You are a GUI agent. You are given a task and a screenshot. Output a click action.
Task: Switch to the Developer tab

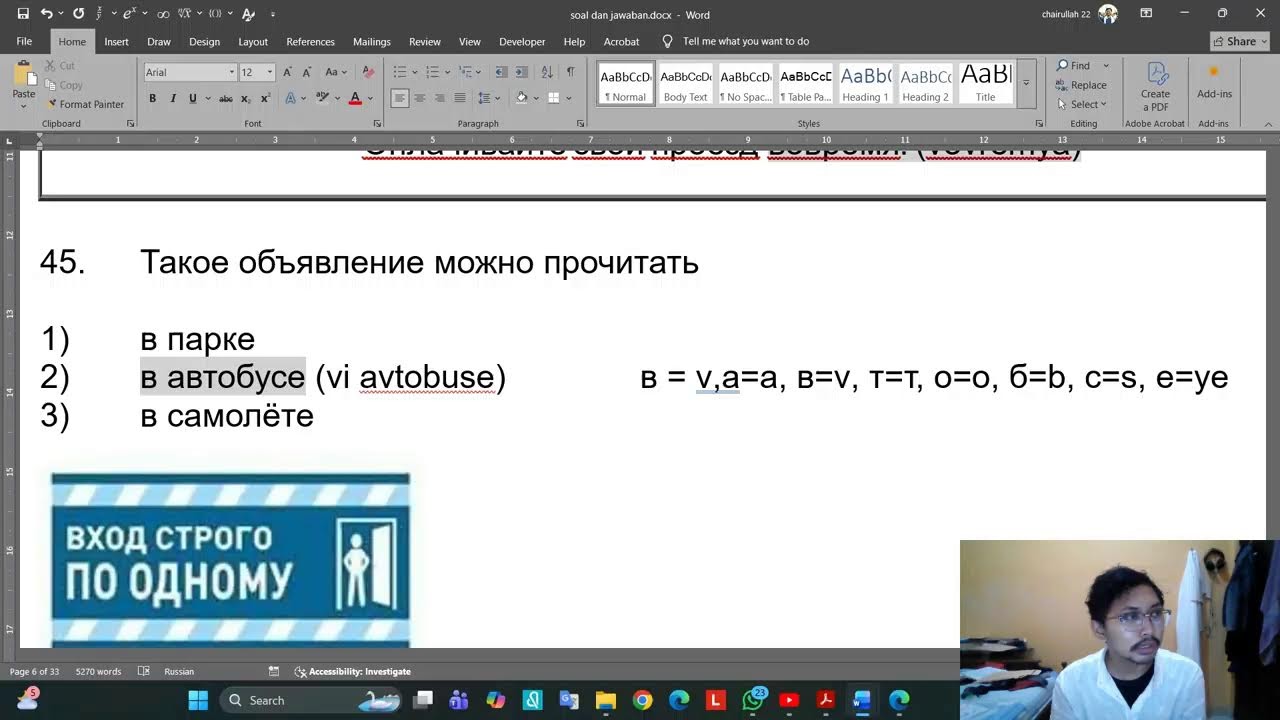click(522, 42)
